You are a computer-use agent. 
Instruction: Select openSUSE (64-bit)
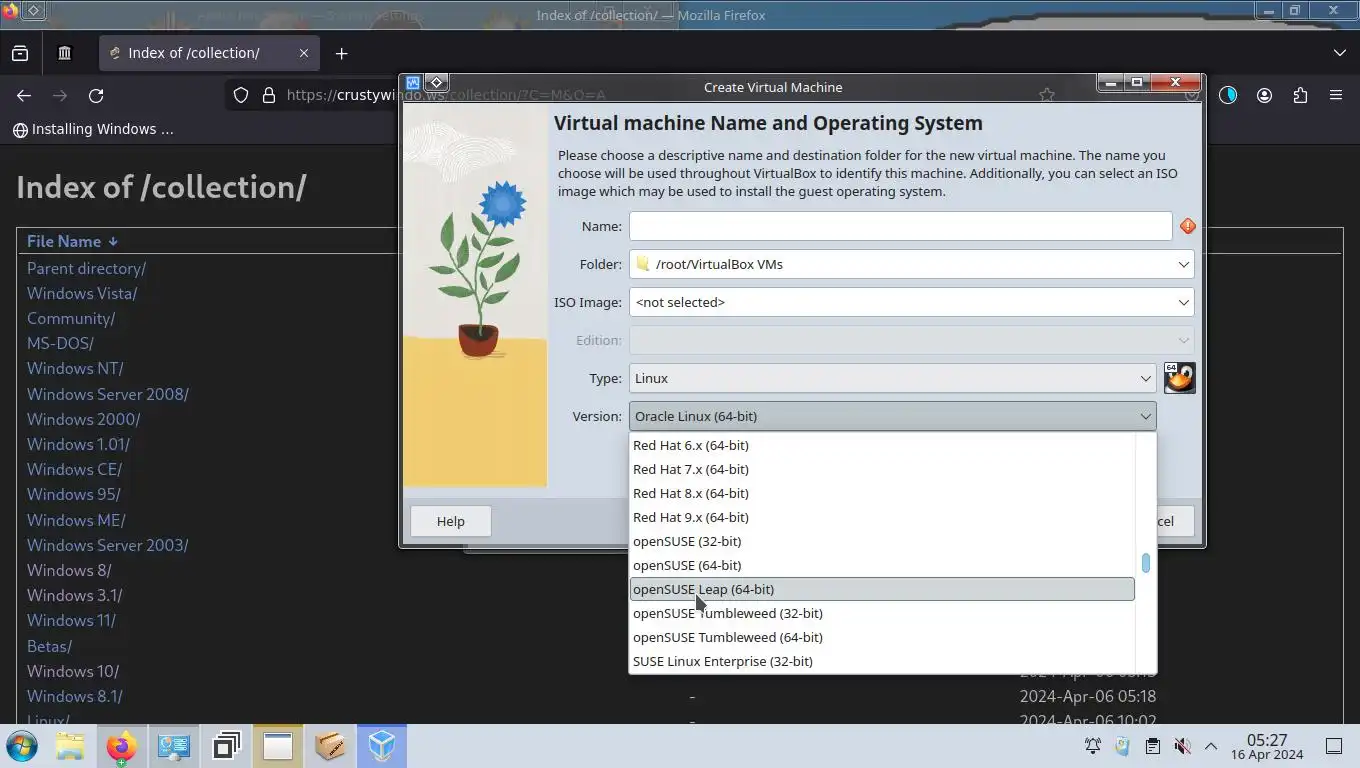click(882, 565)
